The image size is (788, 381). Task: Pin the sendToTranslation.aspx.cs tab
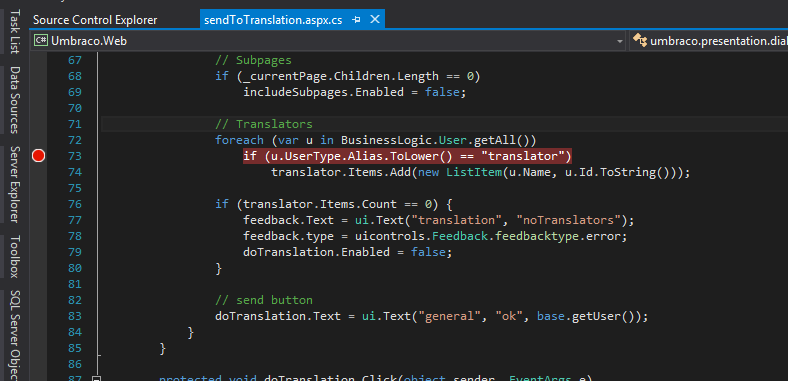(356, 20)
